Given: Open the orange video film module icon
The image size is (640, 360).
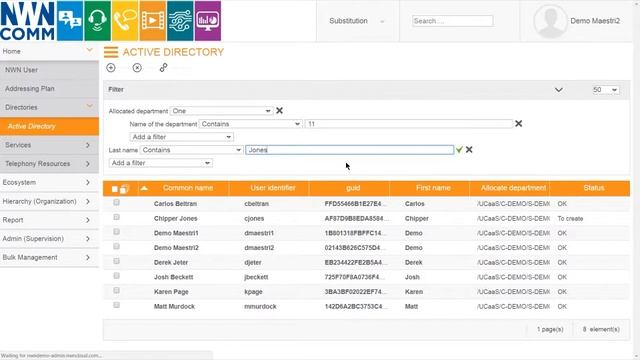Looking at the screenshot, I should pos(153,20).
